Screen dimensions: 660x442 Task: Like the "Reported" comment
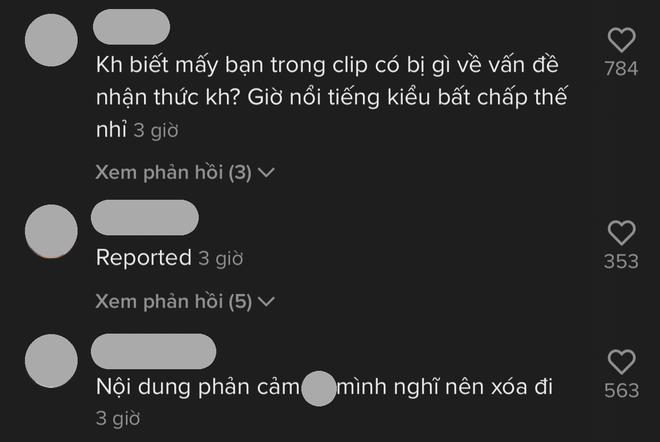pos(621,232)
